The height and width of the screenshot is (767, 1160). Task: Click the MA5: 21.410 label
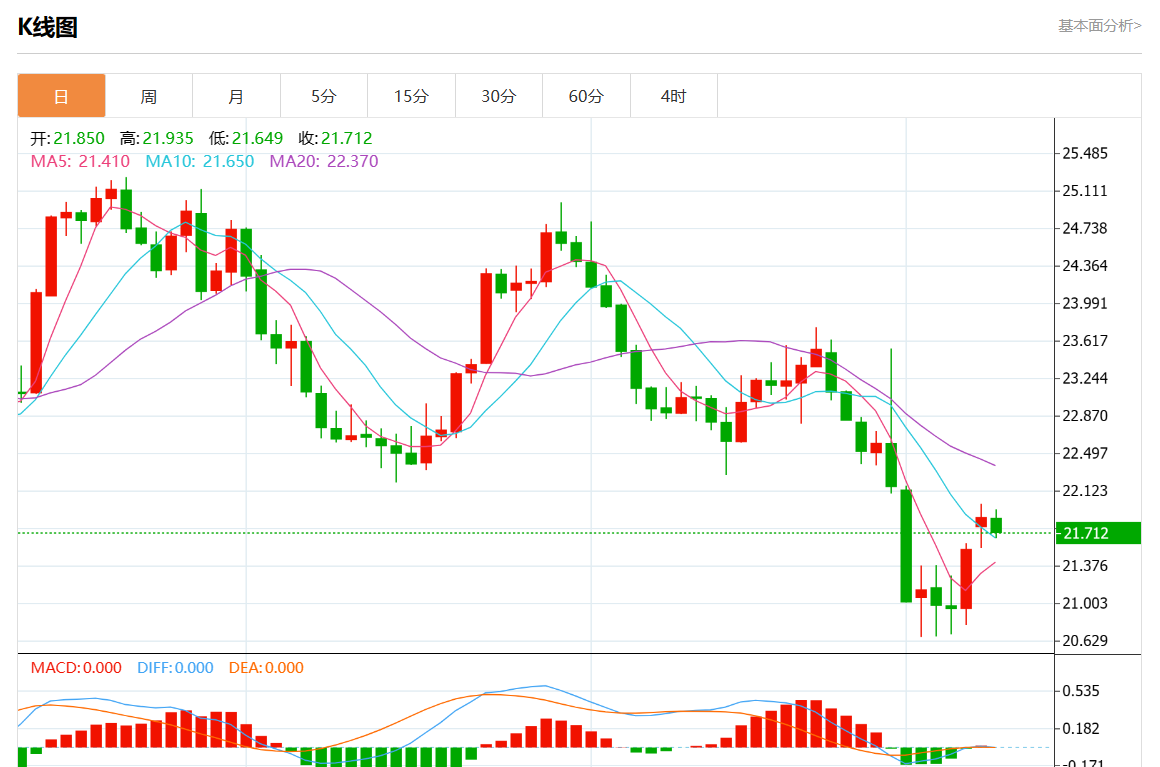[x=80, y=161]
